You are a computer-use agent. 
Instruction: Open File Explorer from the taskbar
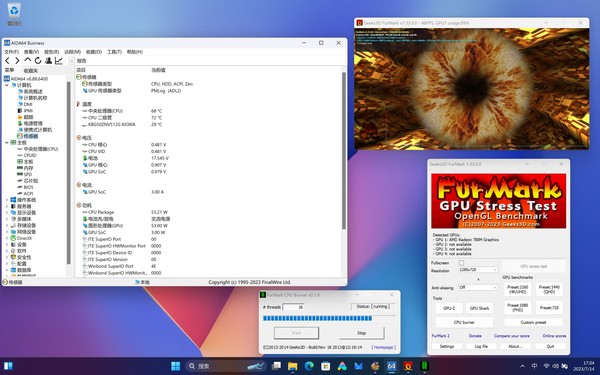(x=293, y=366)
